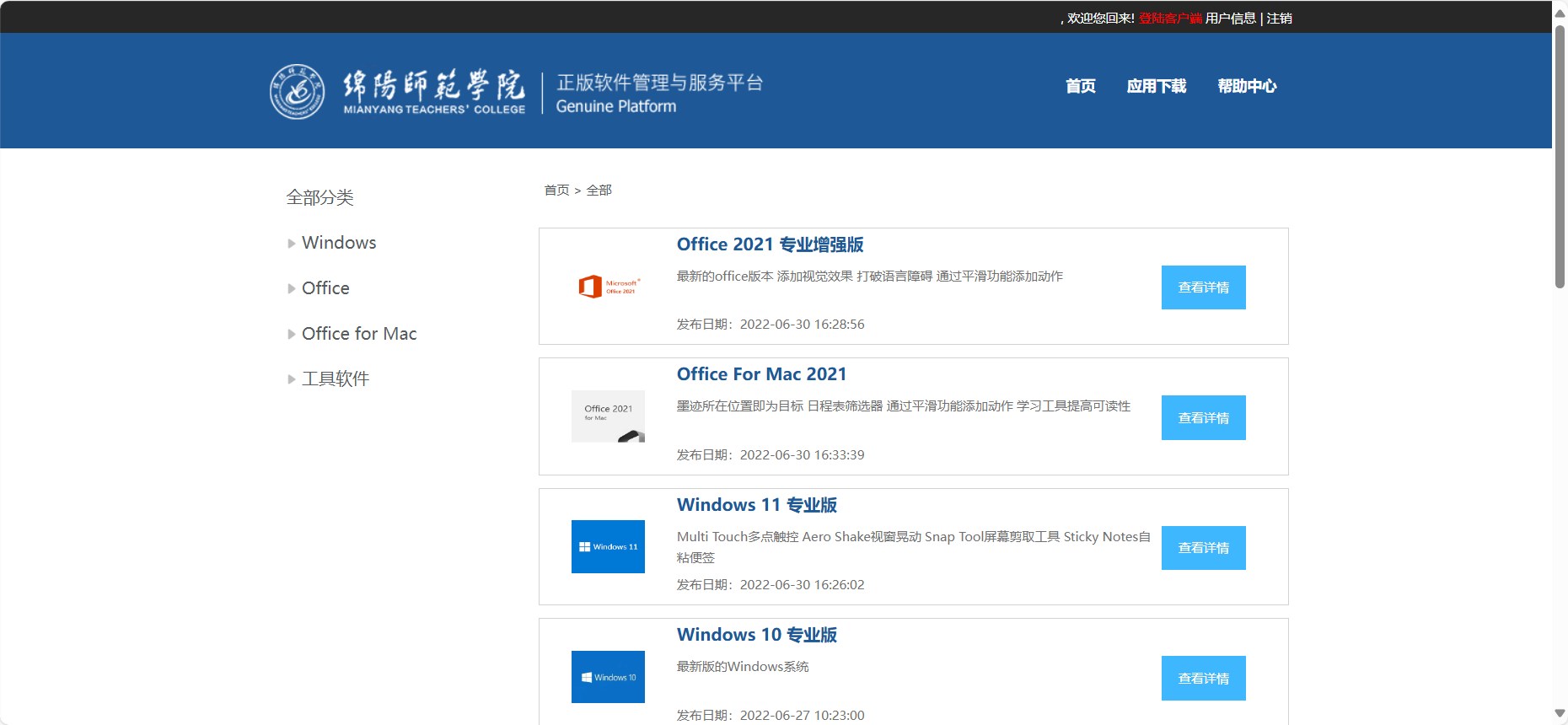The width and height of the screenshot is (1568, 725).
Task: Click 查看详情 for Office For Mac 2021
Action: pos(1203,418)
